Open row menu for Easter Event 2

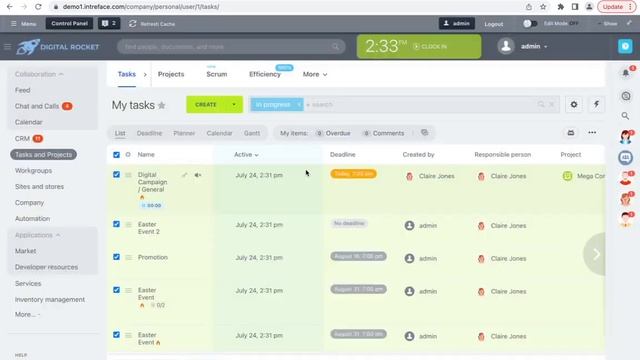[128, 224]
